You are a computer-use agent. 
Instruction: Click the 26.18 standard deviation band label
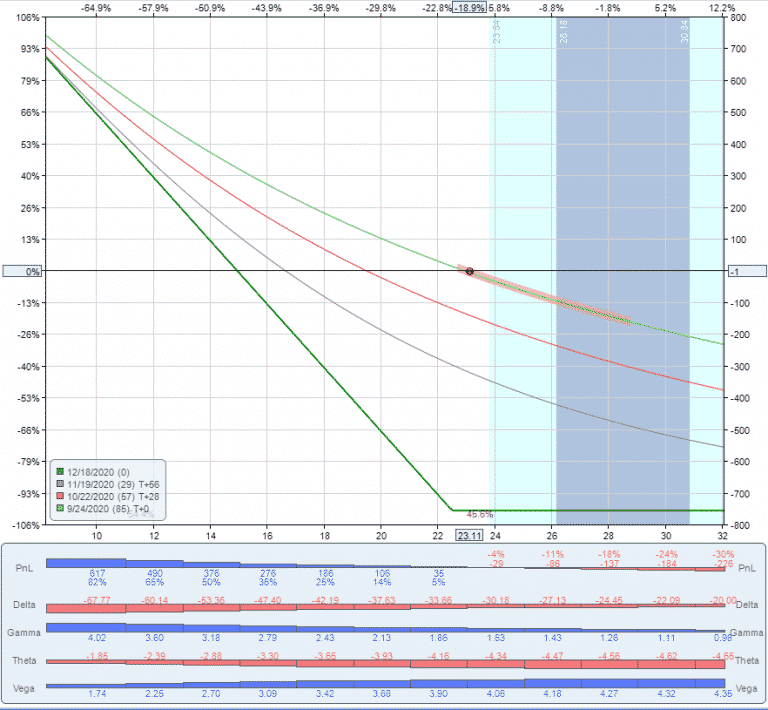pos(562,33)
